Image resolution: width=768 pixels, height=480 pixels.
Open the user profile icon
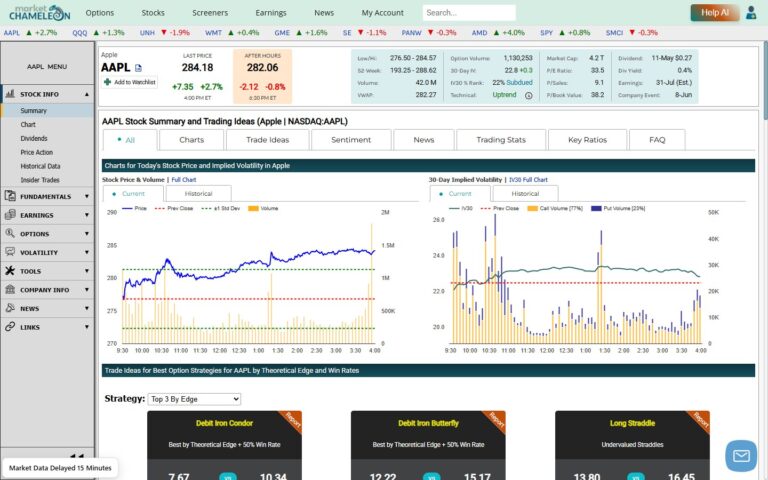[751, 13]
